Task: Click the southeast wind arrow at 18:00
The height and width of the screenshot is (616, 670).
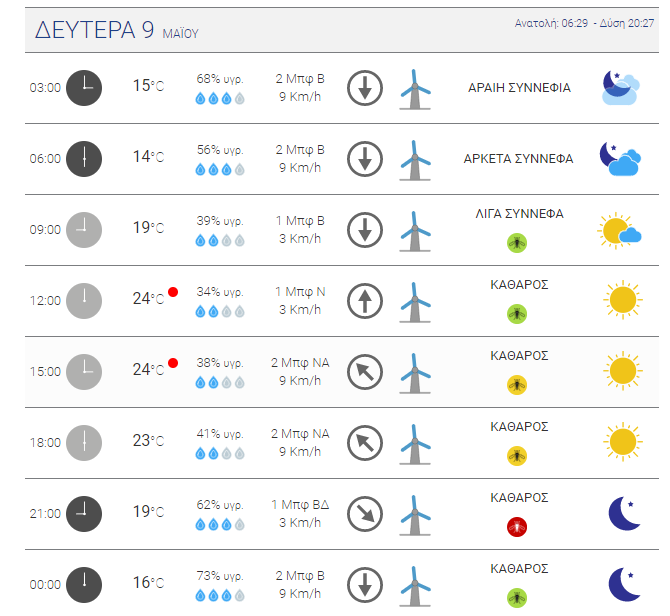Action: tap(365, 442)
